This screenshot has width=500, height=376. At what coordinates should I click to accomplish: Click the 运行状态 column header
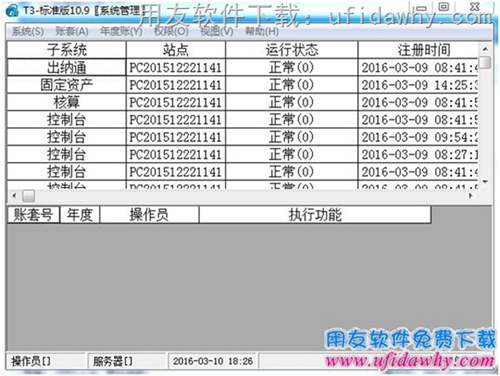click(292, 50)
